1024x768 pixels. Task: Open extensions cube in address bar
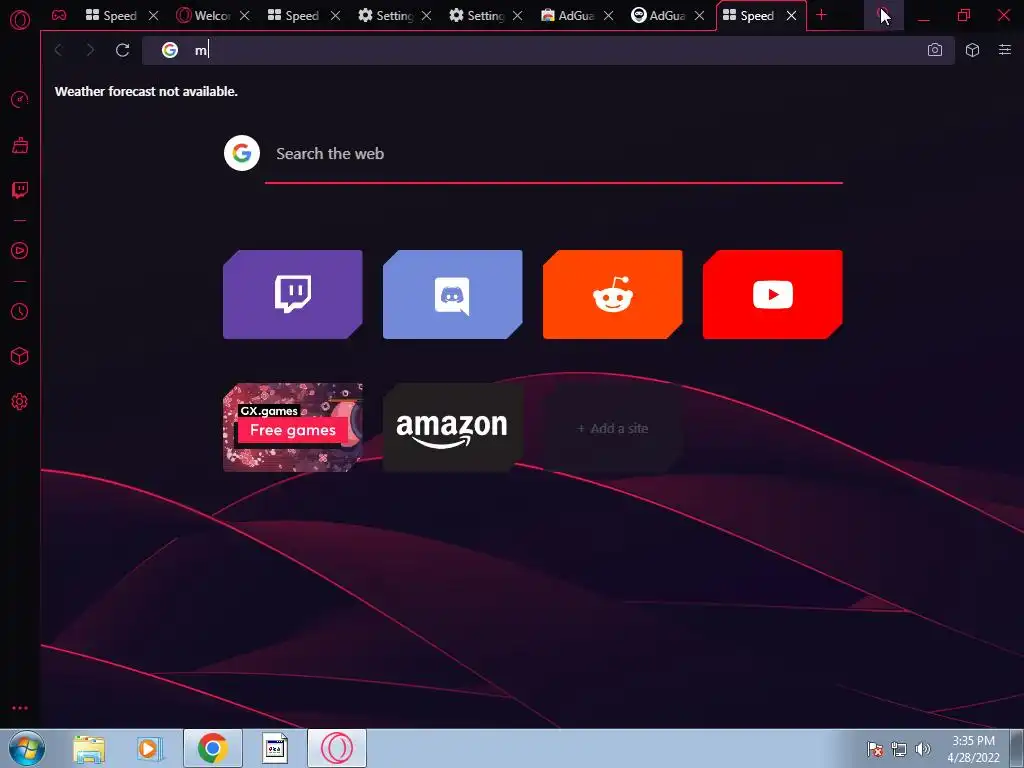click(x=972, y=50)
